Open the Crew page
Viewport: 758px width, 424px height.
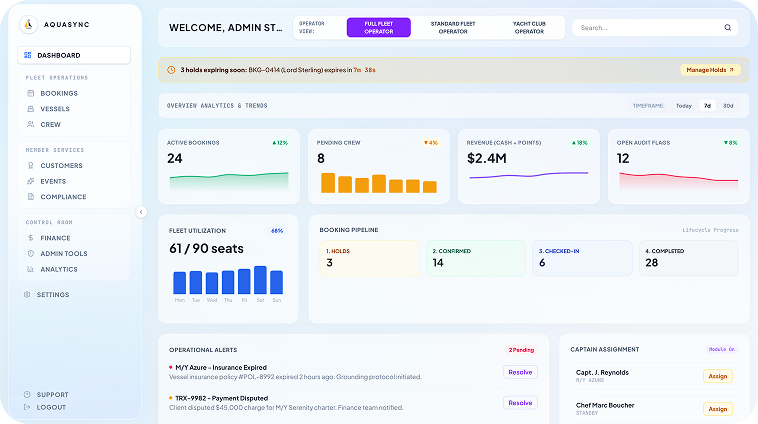74,124
